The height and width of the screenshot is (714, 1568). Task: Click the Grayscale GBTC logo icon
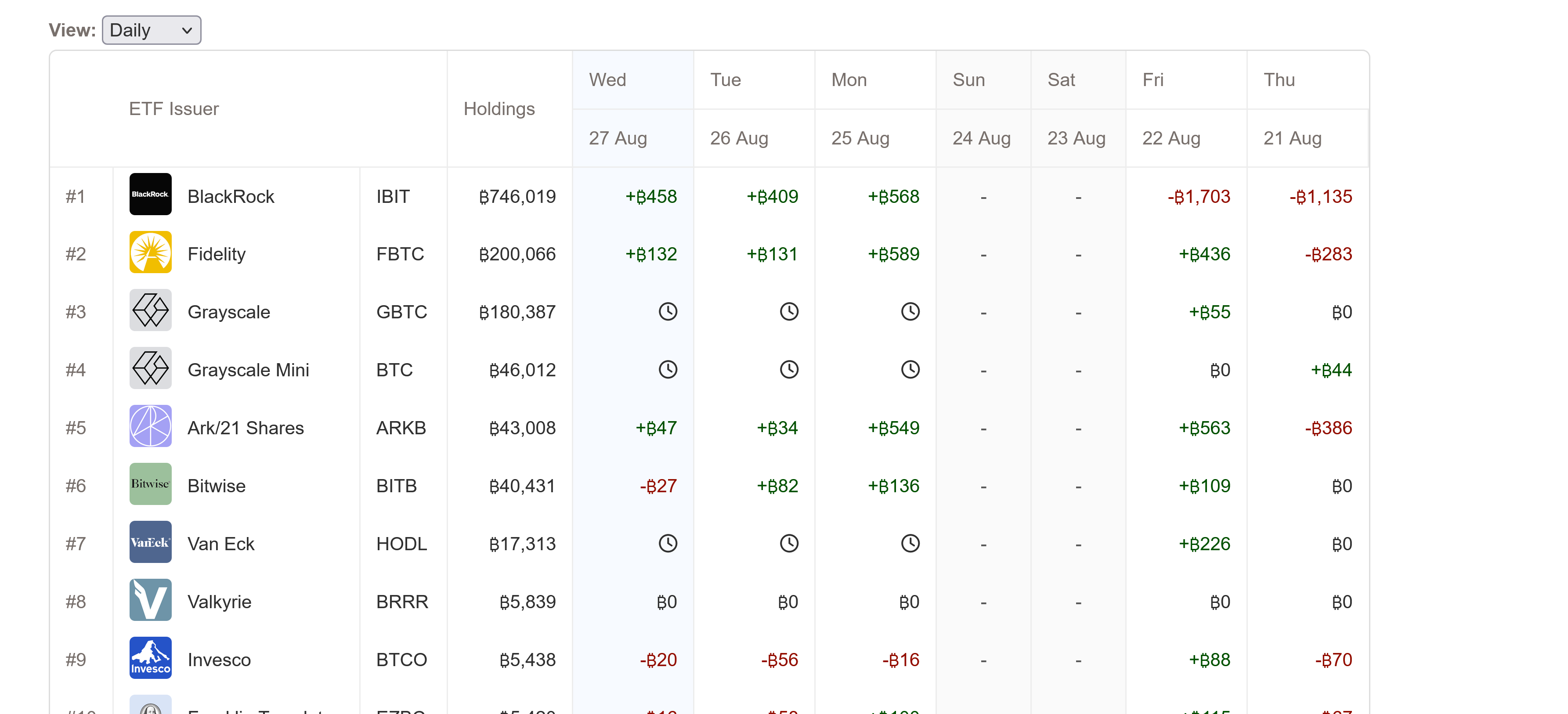click(150, 310)
